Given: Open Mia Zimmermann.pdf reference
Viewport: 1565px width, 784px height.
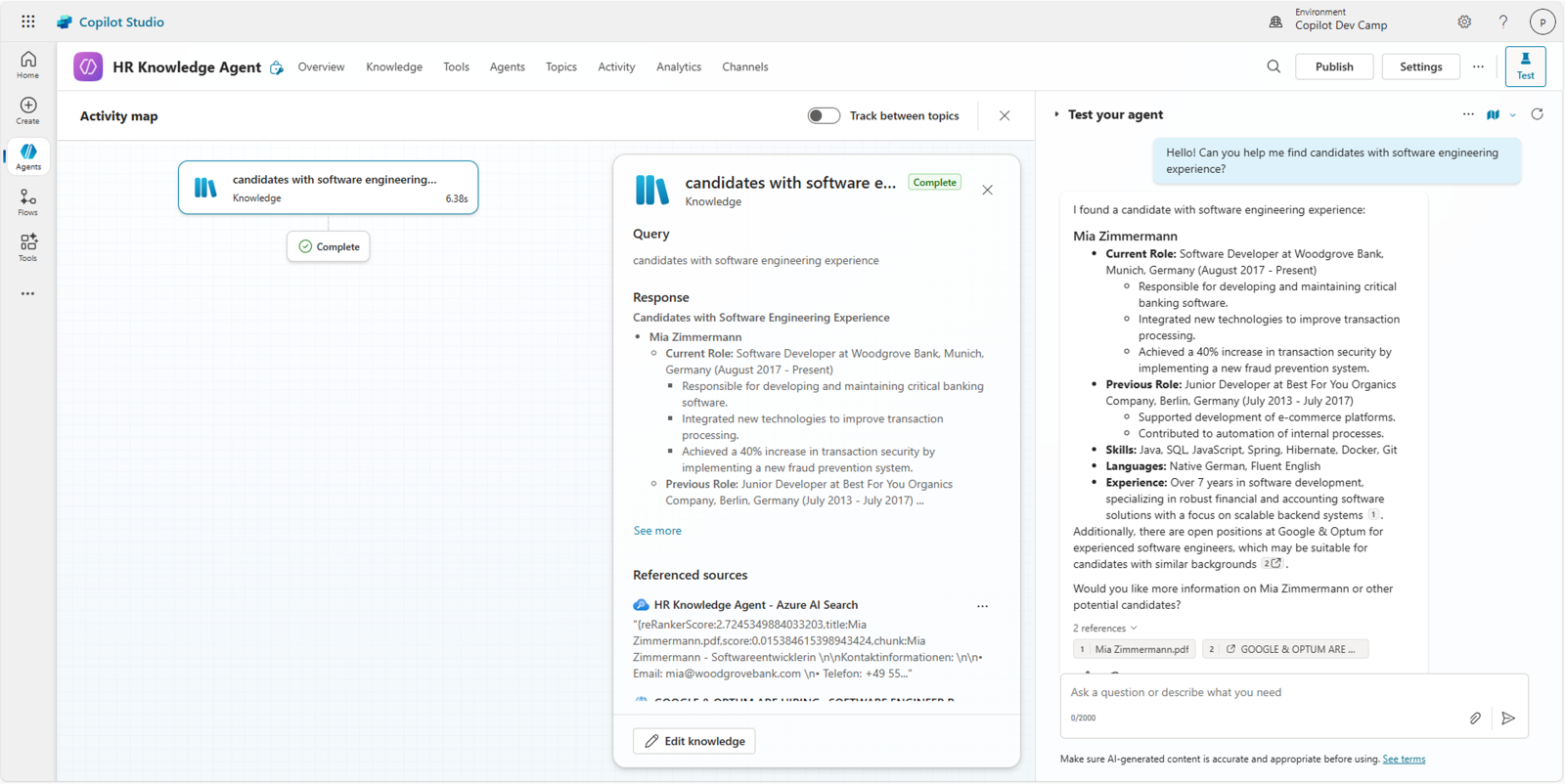Looking at the screenshot, I should [1134, 649].
